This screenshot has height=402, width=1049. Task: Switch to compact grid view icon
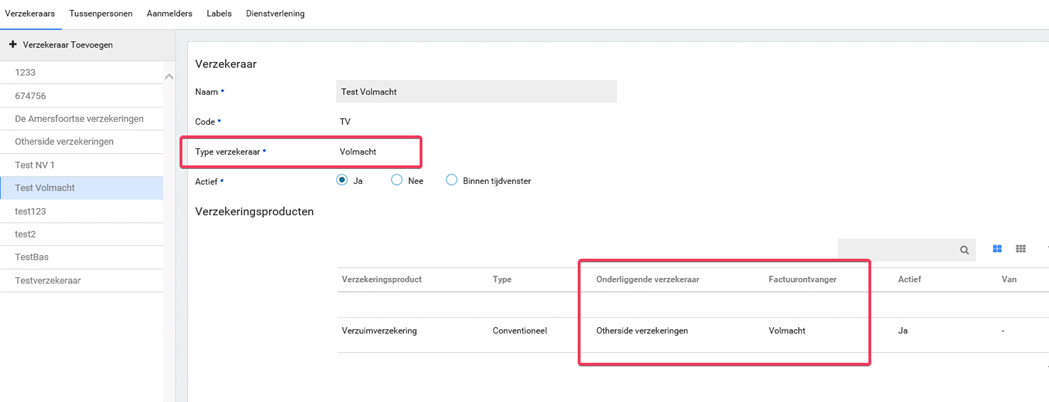[x=1021, y=249]
